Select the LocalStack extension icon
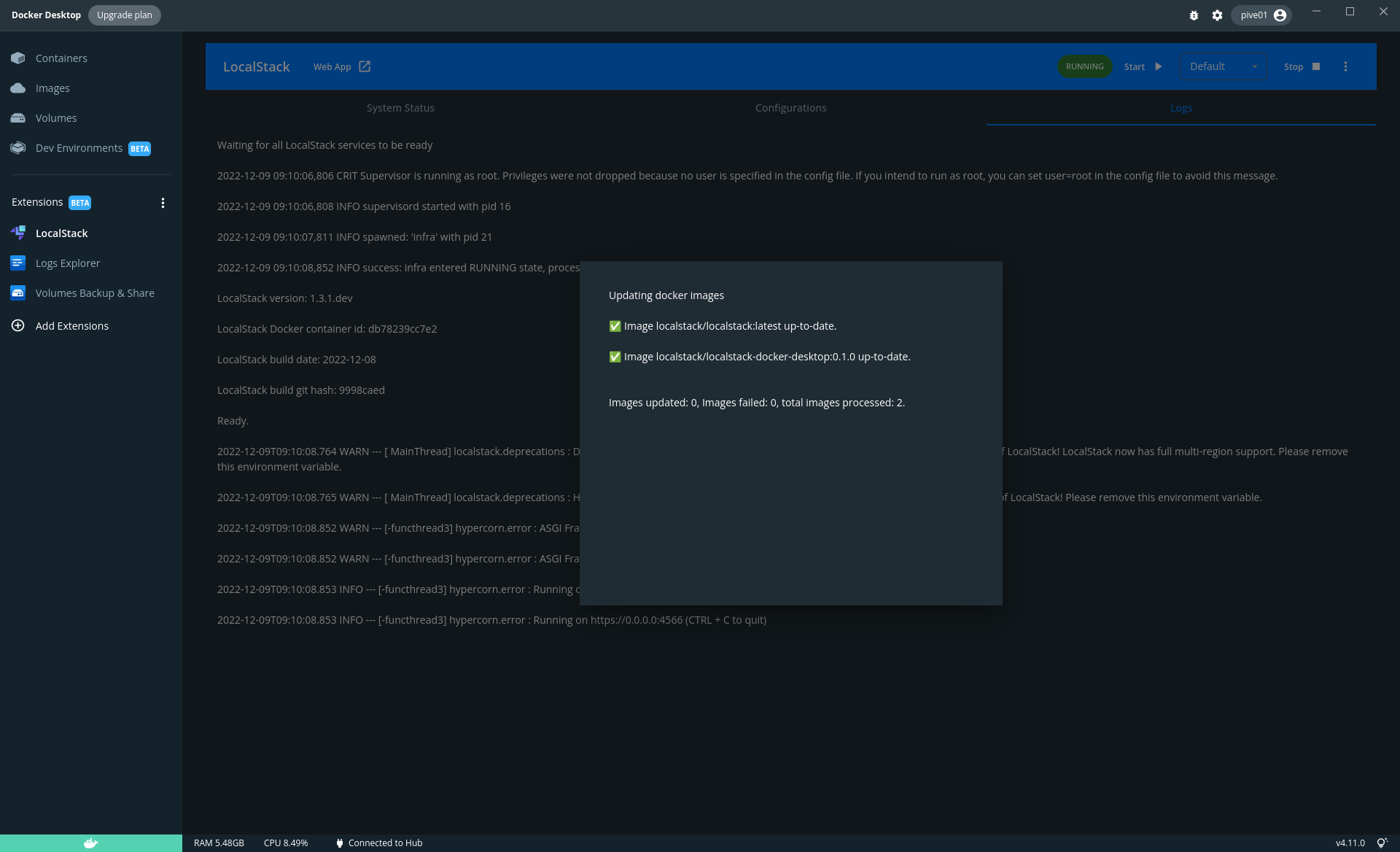1400x852 pixels. click(18, 233)
